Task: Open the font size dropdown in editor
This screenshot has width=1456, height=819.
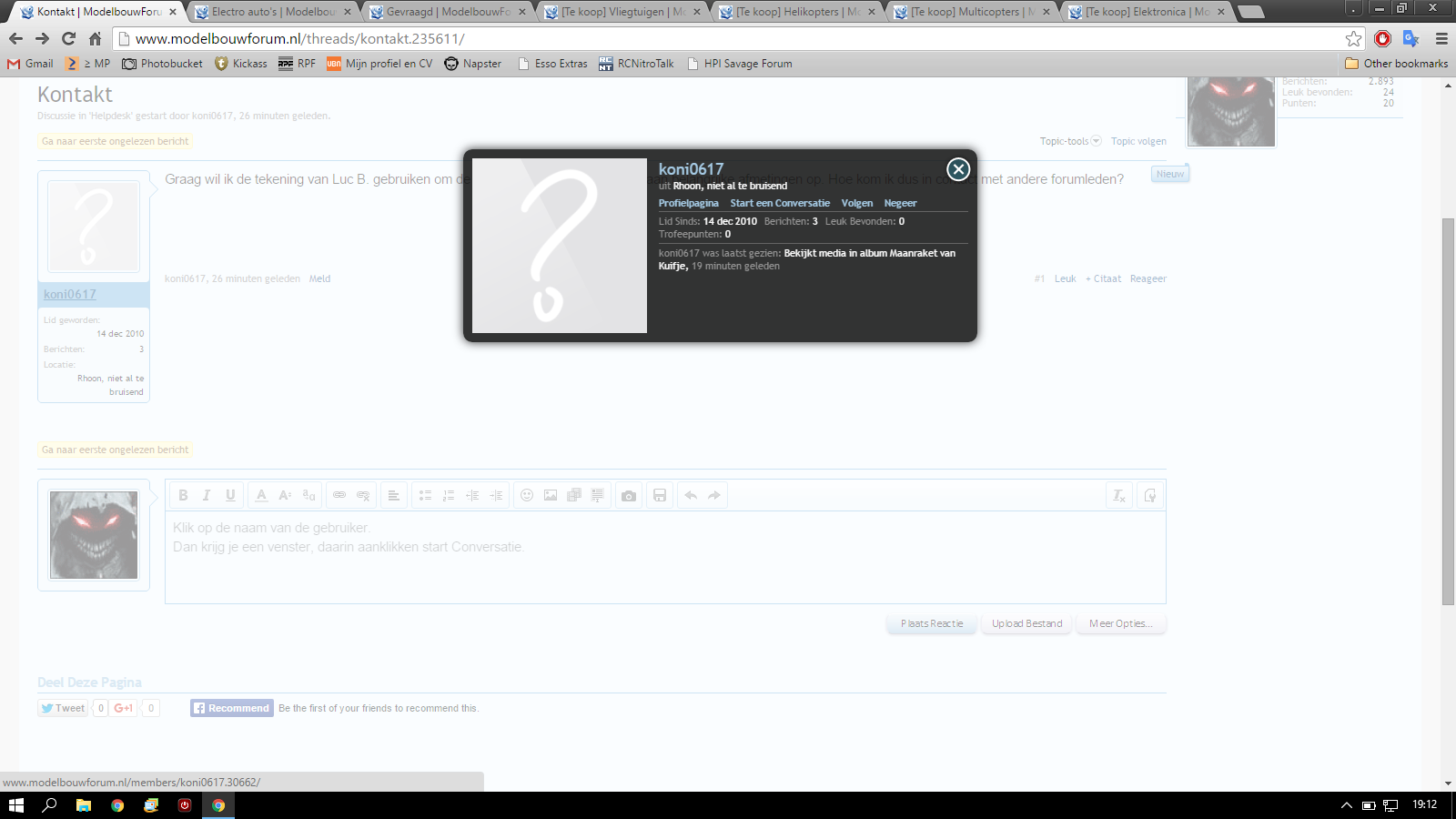Action: [x=285, y=495]
